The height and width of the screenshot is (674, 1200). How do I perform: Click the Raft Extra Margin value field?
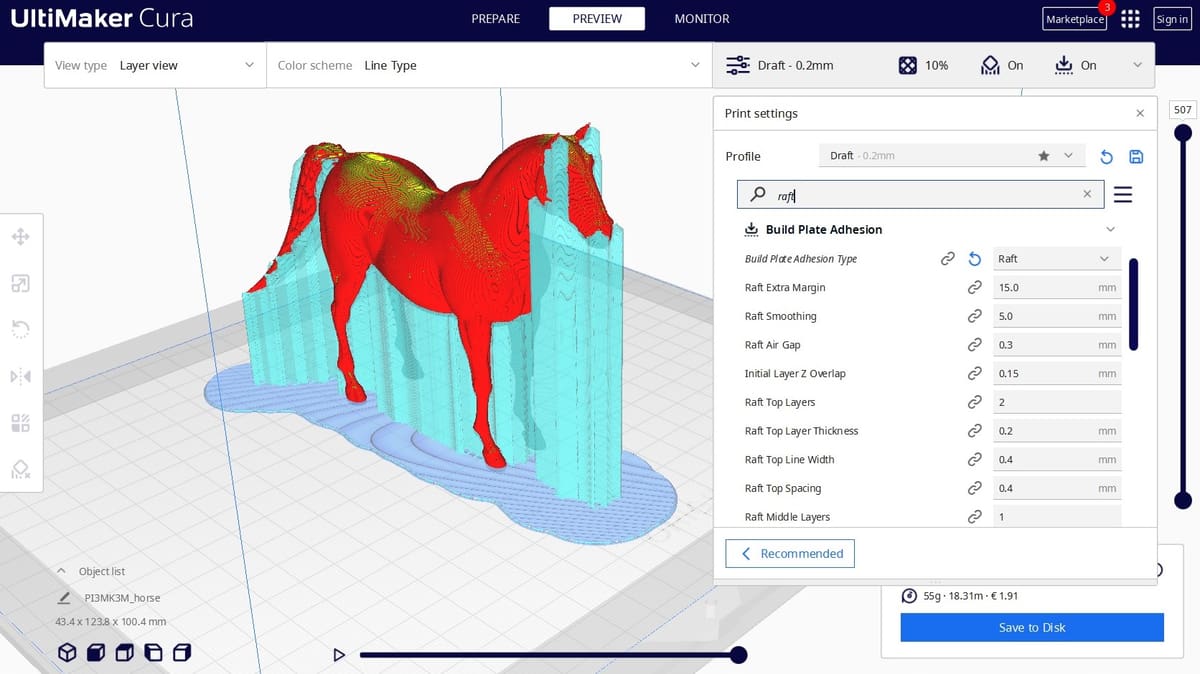[1057, 288]
